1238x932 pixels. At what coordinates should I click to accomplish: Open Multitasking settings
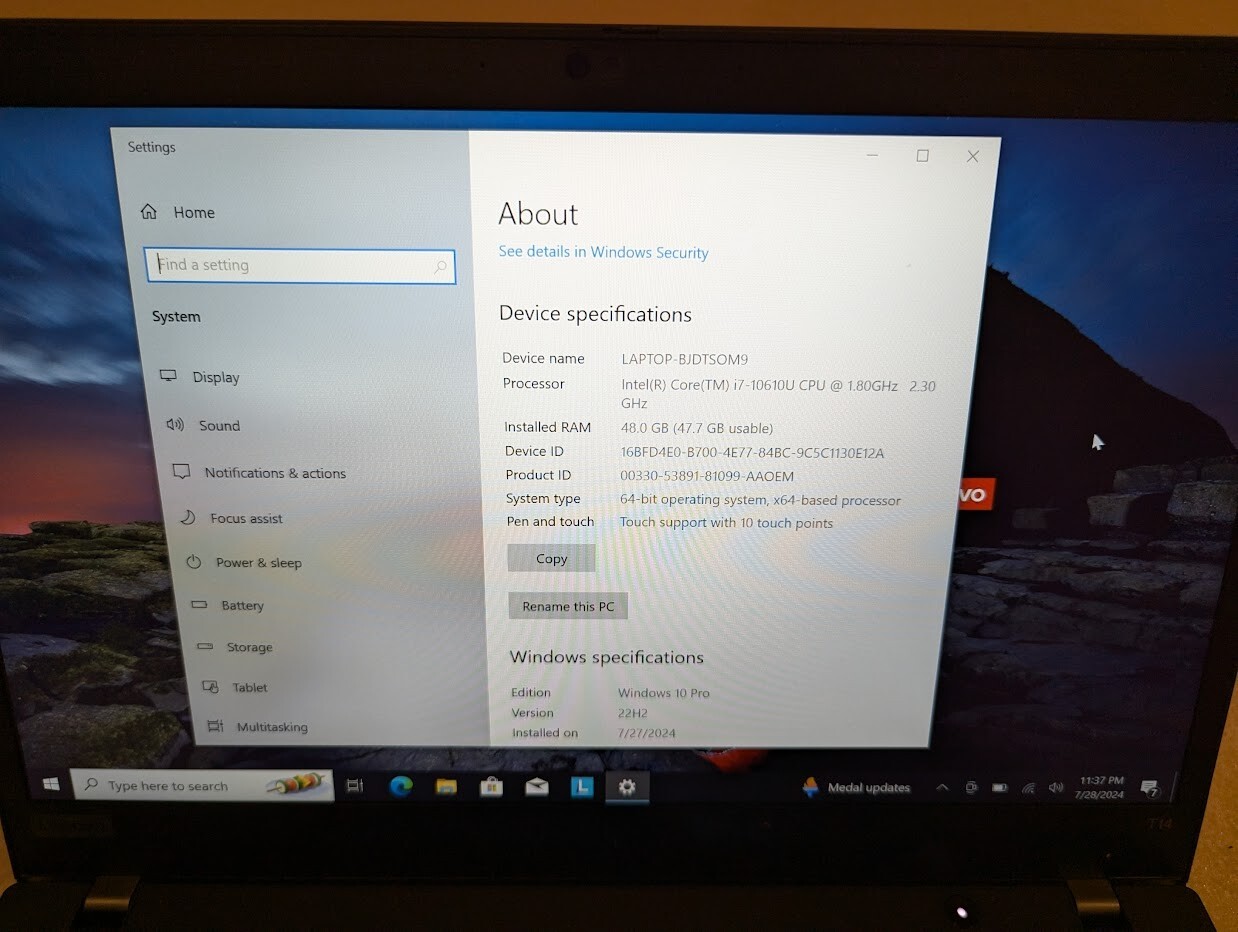click(x=257, y=727)
